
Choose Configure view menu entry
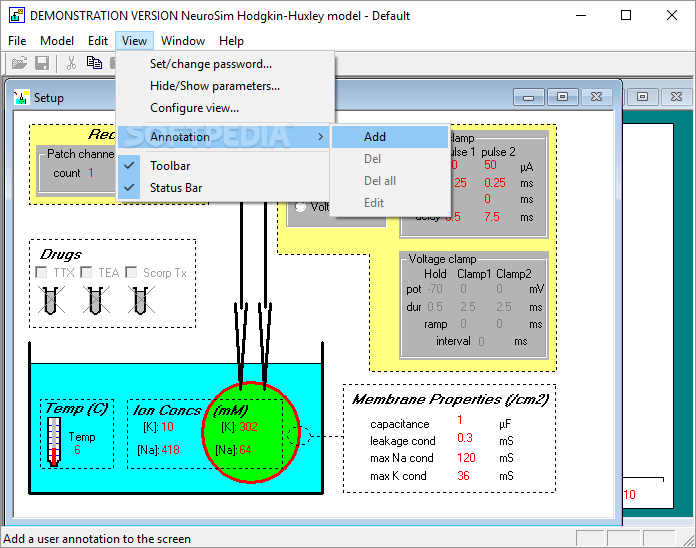(x=224, y=108)
